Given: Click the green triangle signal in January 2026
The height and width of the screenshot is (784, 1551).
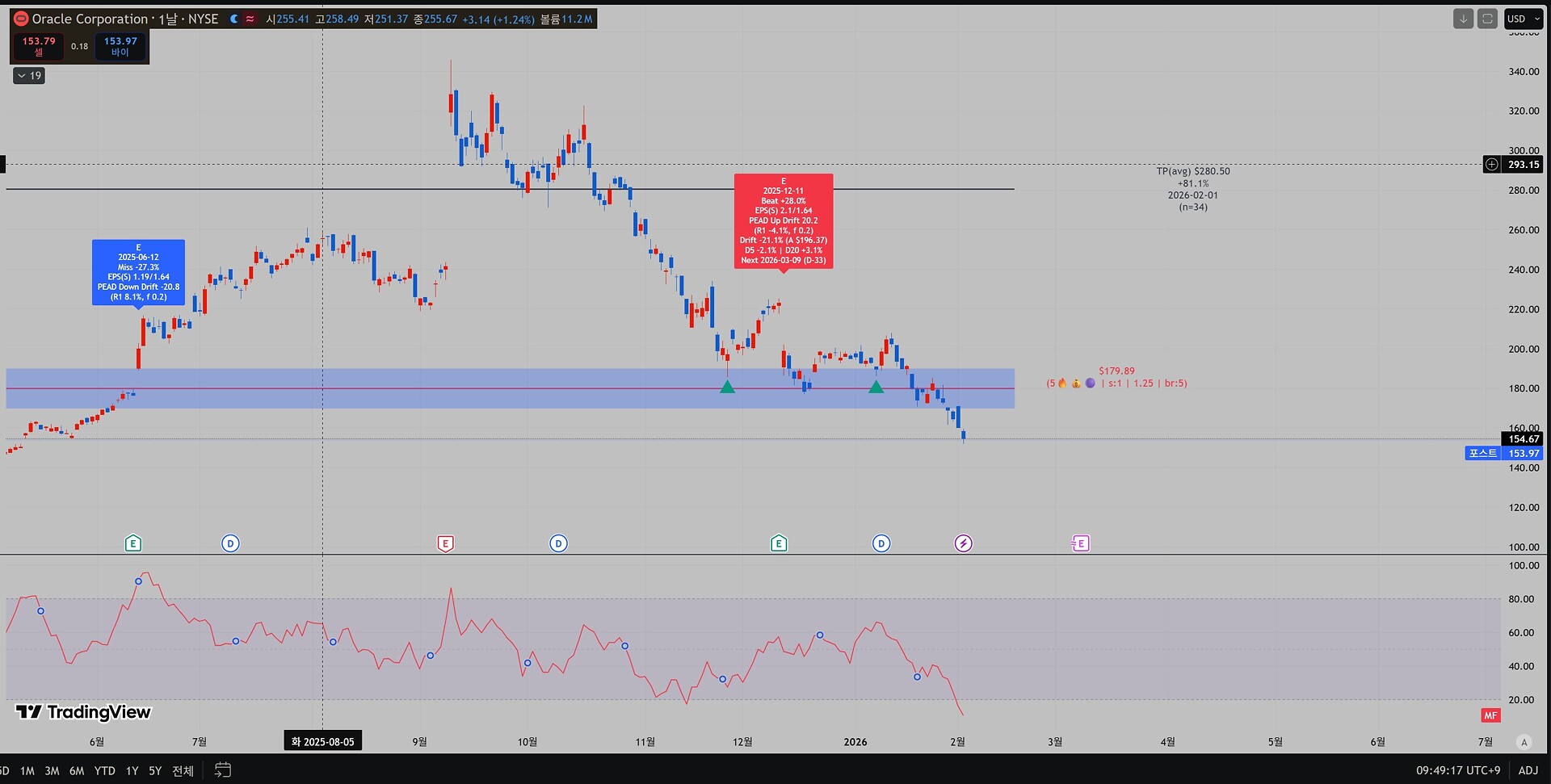Looking at the screenshot, I should click(876, 388).
